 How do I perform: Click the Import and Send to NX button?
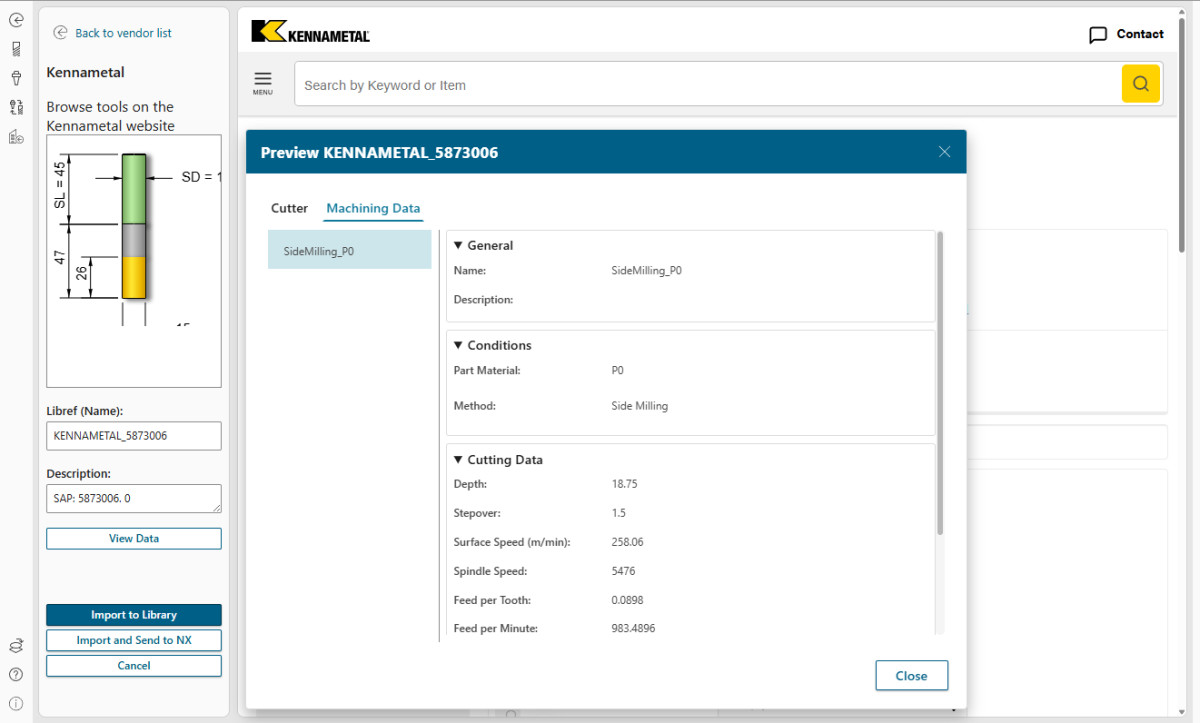[x=134, y=640]
